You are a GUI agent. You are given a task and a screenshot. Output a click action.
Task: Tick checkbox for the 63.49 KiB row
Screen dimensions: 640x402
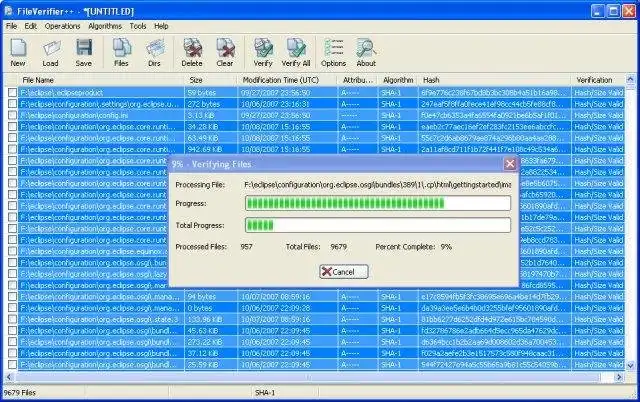[13, 138]
